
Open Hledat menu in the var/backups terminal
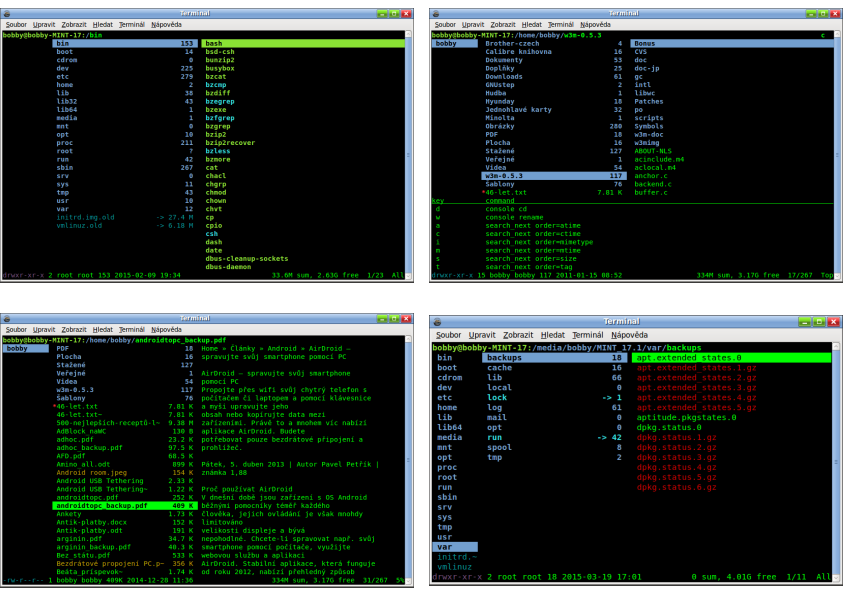tap(553, 335)
